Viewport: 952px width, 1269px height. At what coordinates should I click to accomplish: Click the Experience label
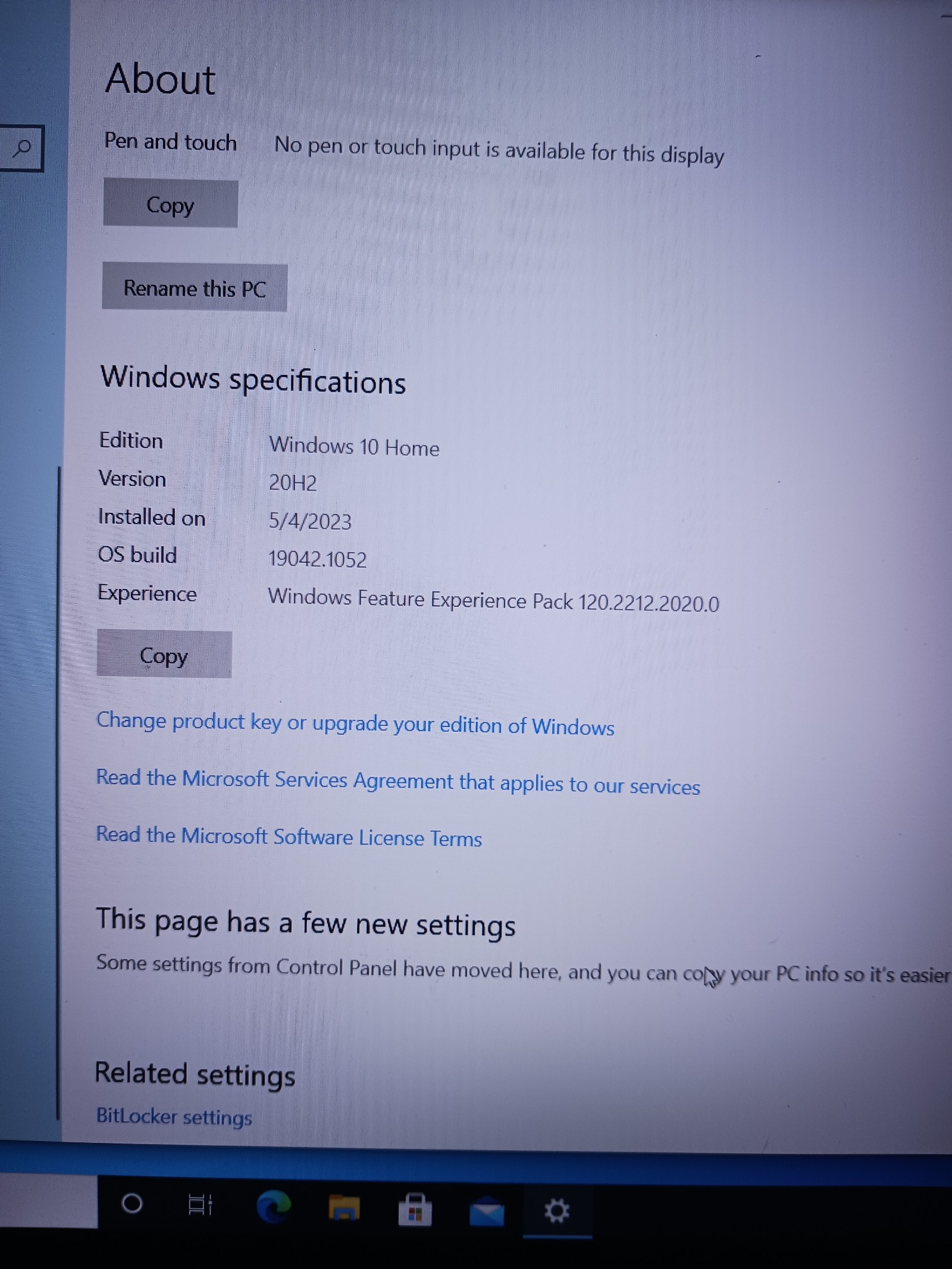[147, 594]
